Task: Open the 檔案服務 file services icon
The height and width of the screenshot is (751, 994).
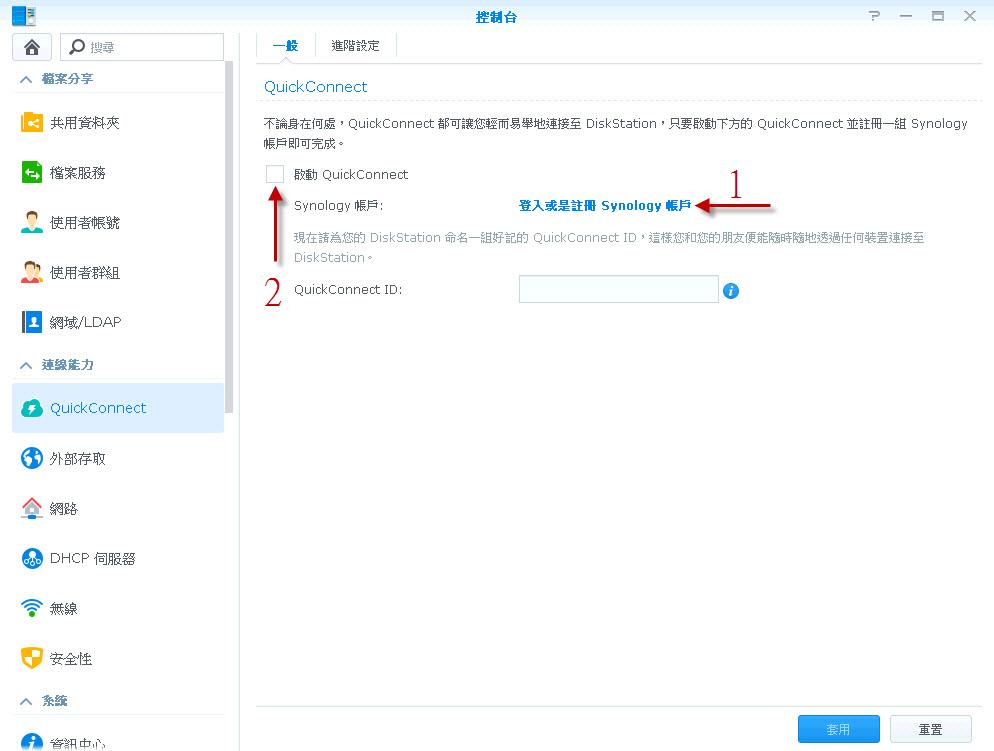Action: pyautogui.click(x=32, y=172)
